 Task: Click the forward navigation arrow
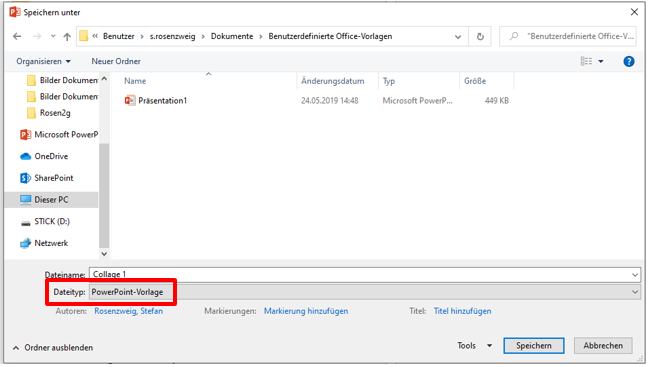pyautogui.click(x=37, y=36)
